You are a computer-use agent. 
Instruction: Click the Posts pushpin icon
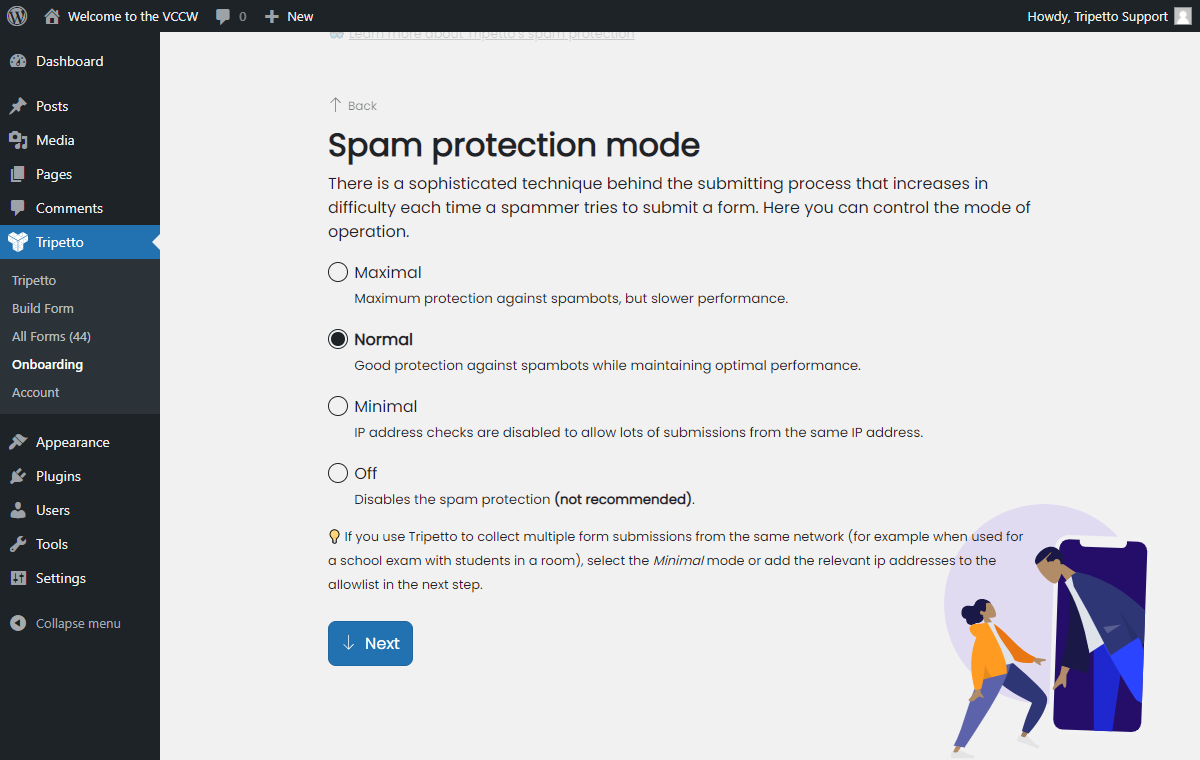[x=18, y=106]
